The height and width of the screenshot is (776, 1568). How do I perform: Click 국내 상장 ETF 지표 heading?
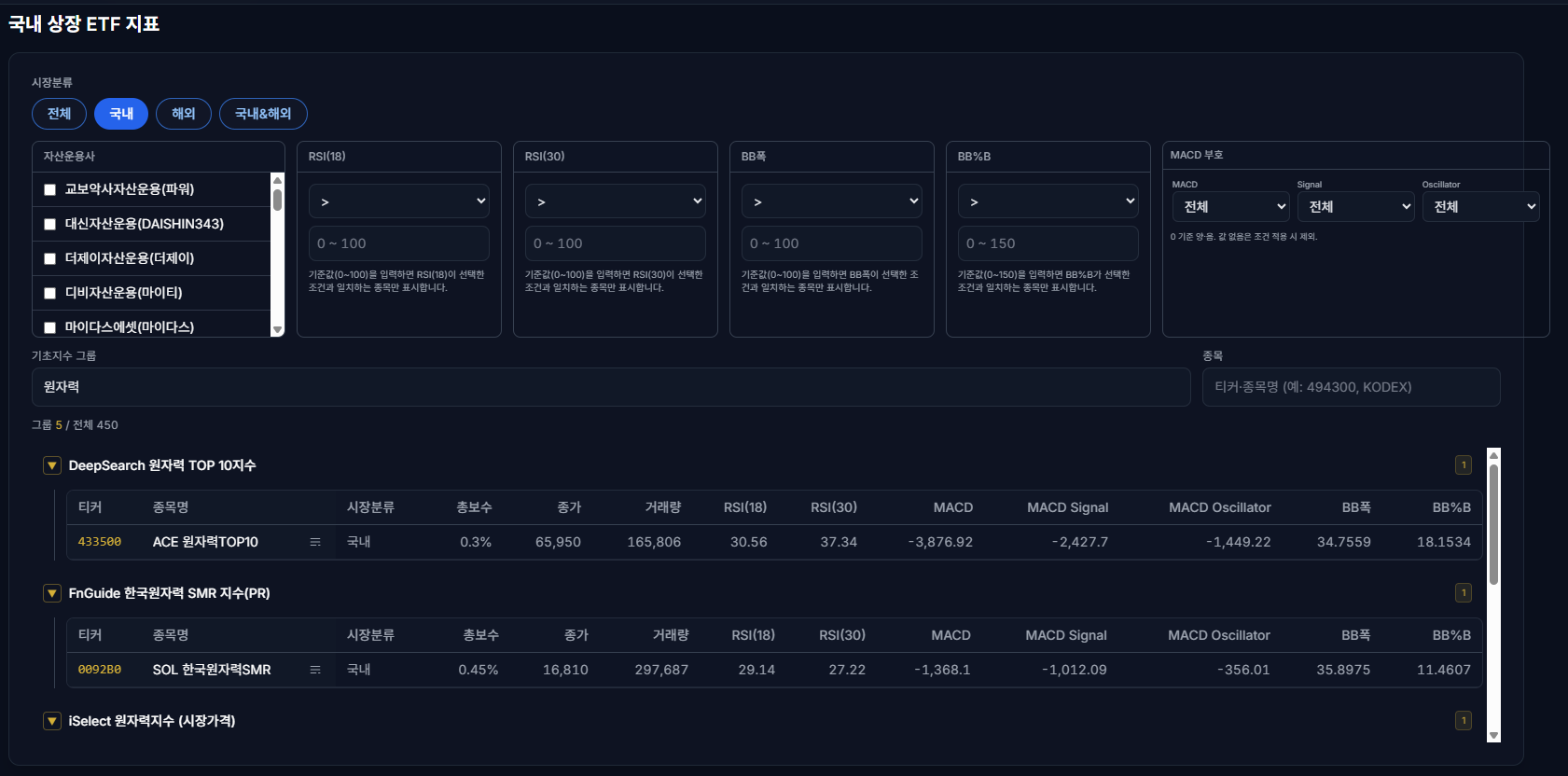(84, 24)
